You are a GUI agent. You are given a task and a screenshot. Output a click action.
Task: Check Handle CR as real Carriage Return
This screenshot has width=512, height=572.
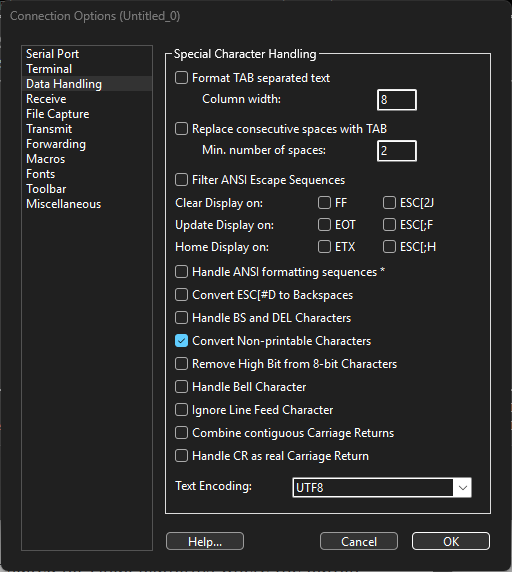click(x=181, y=456)
